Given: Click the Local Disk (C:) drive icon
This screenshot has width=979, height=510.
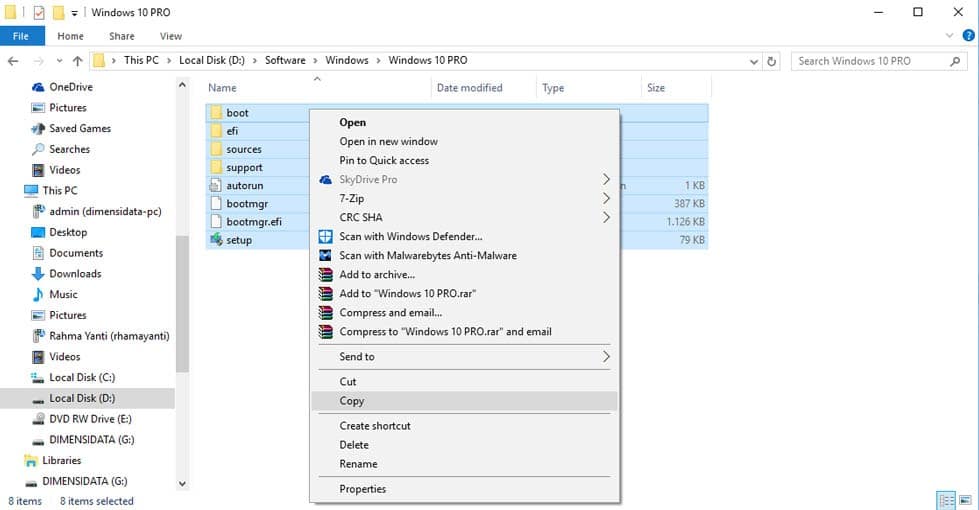Looking at the screenshot, I should point(38,378).
